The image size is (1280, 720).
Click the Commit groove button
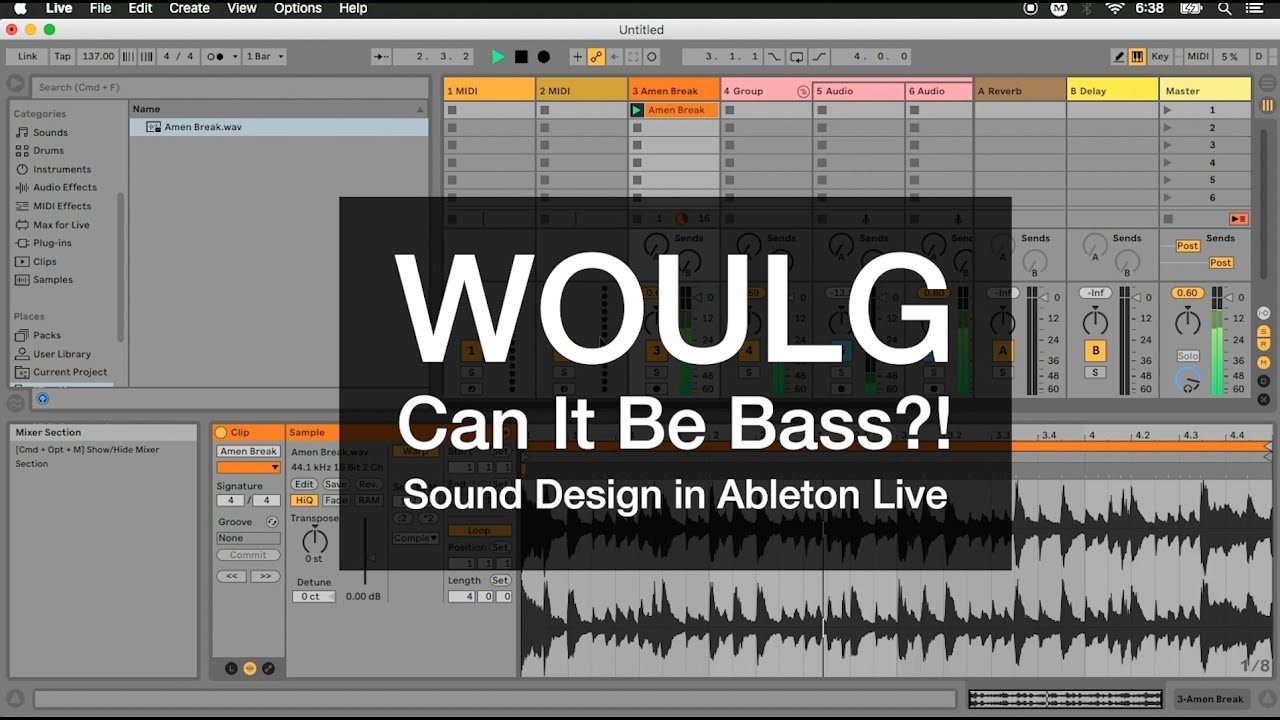pyautogui.click(x=249, y=555)
